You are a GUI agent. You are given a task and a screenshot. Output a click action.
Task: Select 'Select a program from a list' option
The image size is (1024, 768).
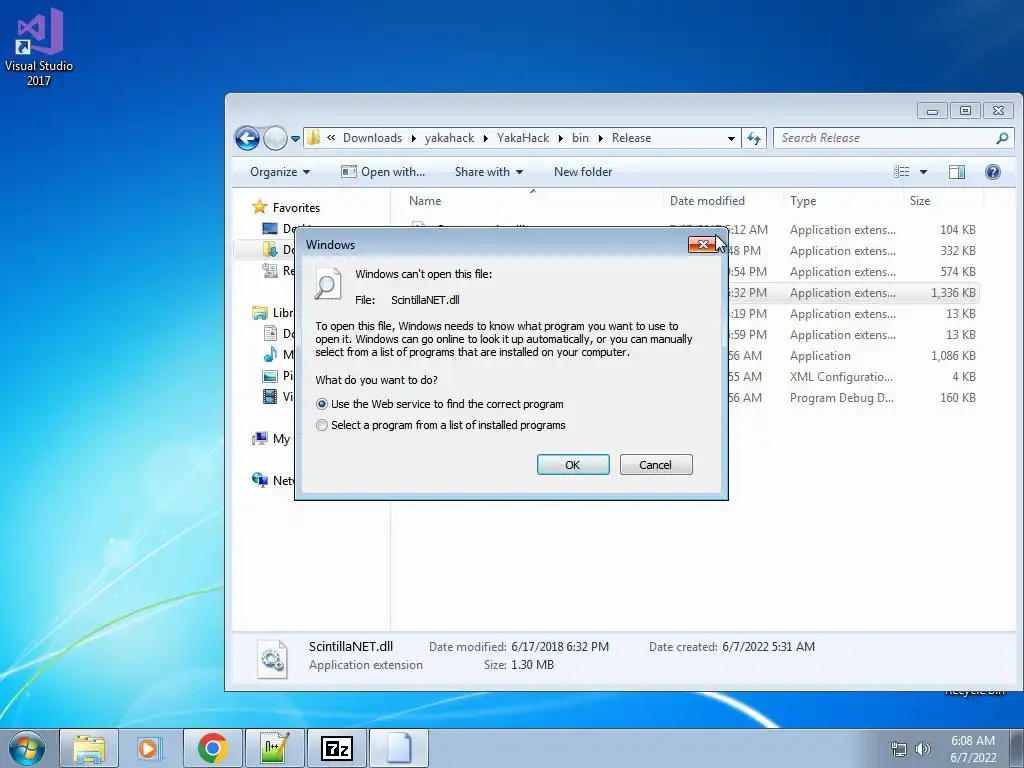[321, 425]
